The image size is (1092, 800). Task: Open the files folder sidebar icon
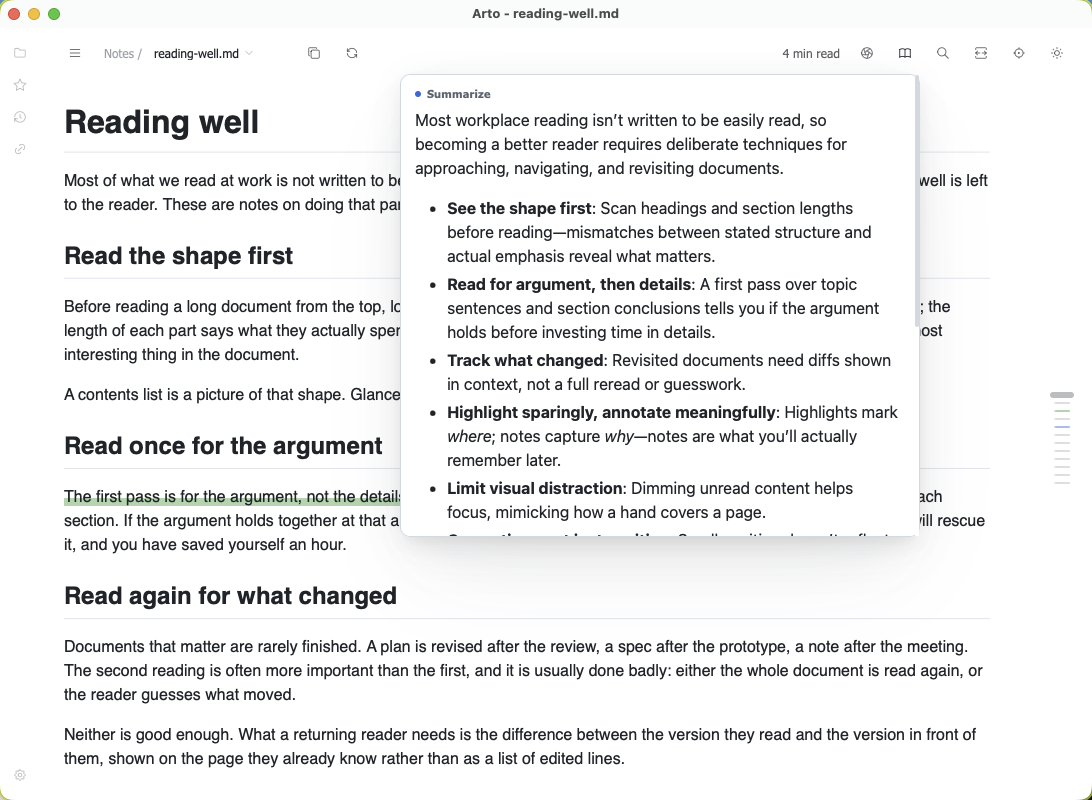(20, 53)
